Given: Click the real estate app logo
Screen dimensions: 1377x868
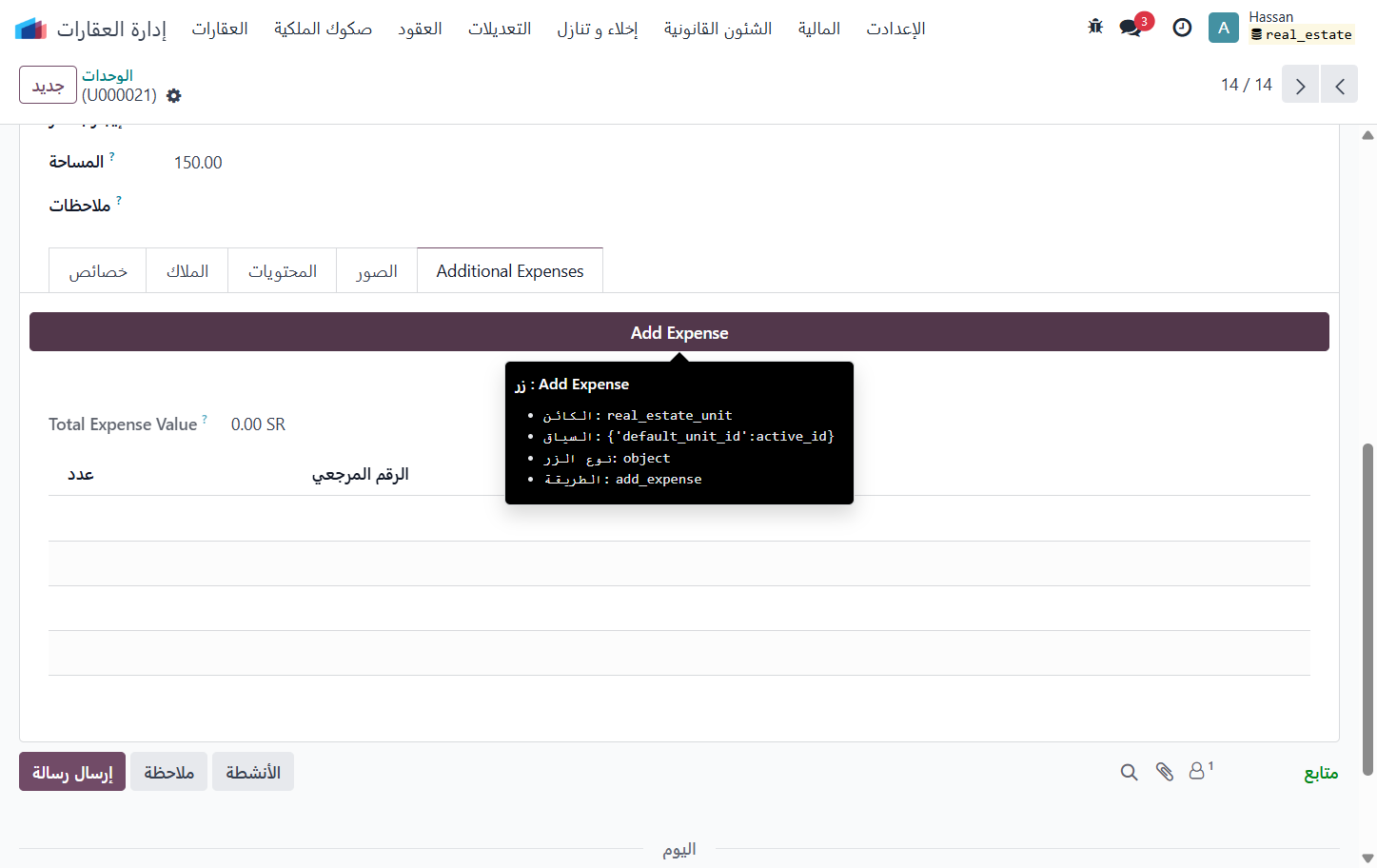Looking at the screenshot, I should (x=30, y=29).
